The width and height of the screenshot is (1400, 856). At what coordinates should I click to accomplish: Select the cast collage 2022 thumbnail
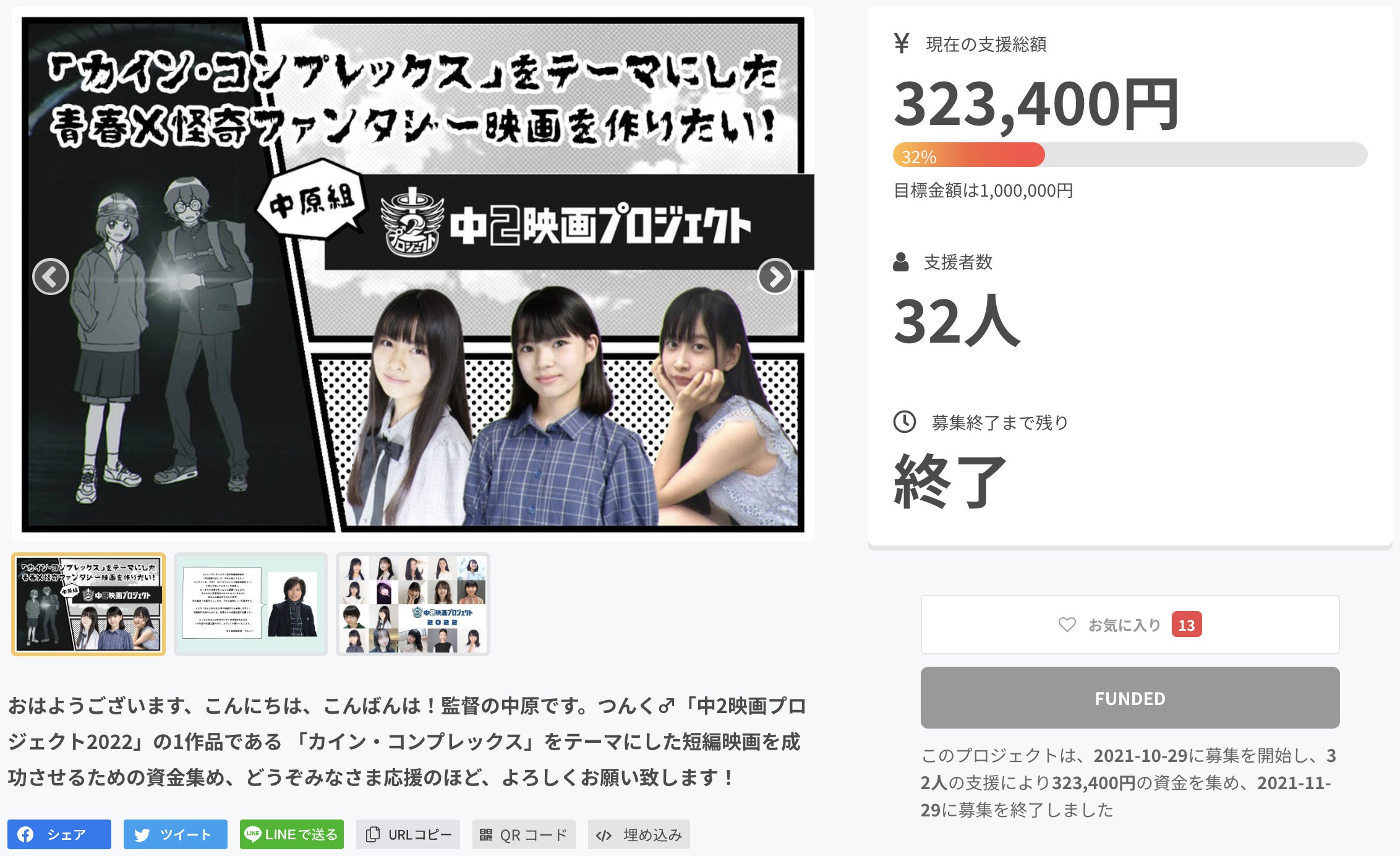tap(413, 604)
